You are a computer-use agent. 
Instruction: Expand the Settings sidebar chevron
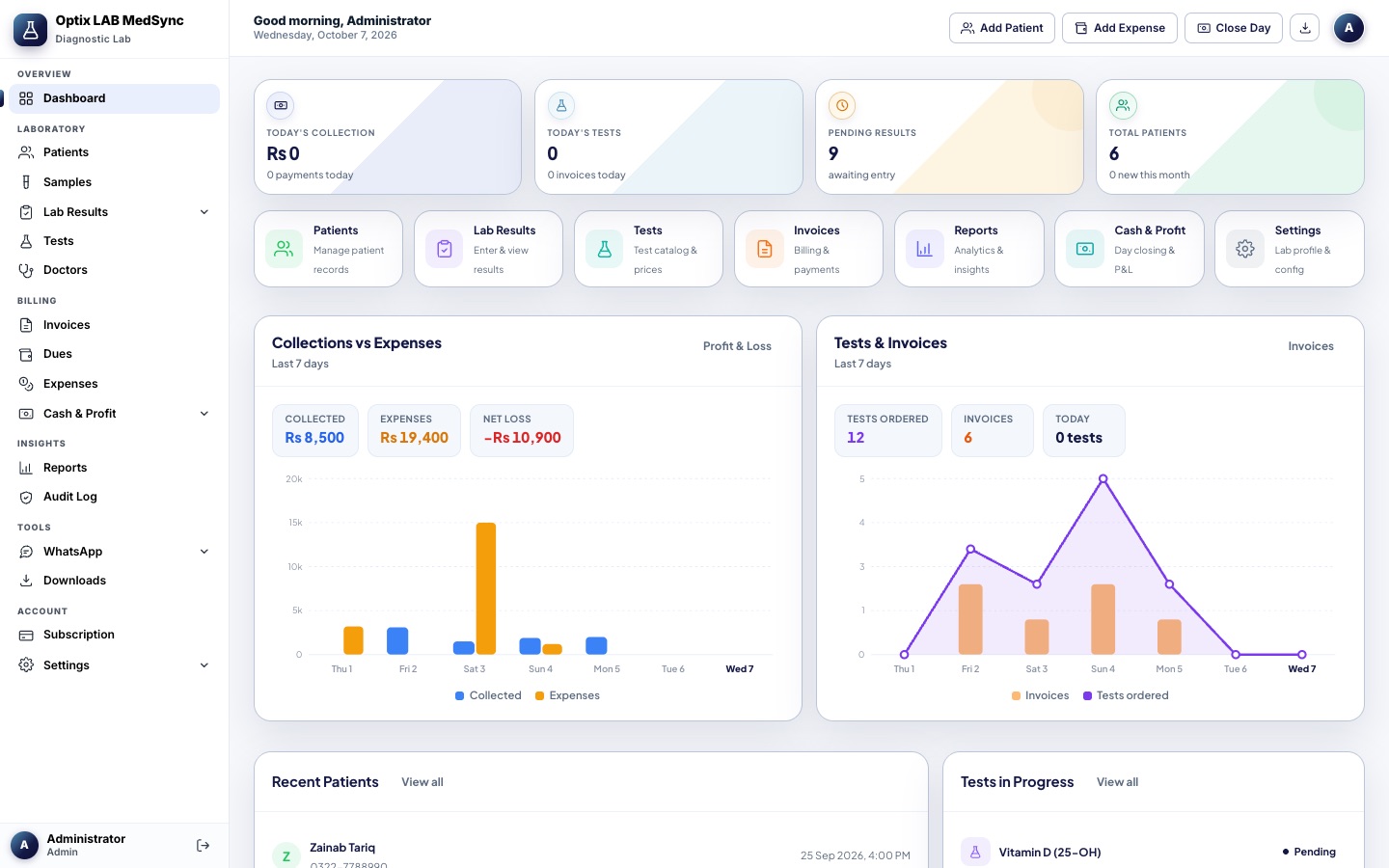[204, 665]
